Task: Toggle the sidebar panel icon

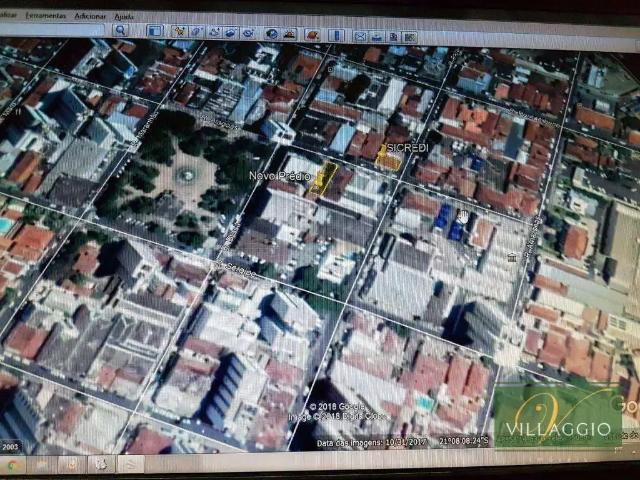Action: pos(154,31)
